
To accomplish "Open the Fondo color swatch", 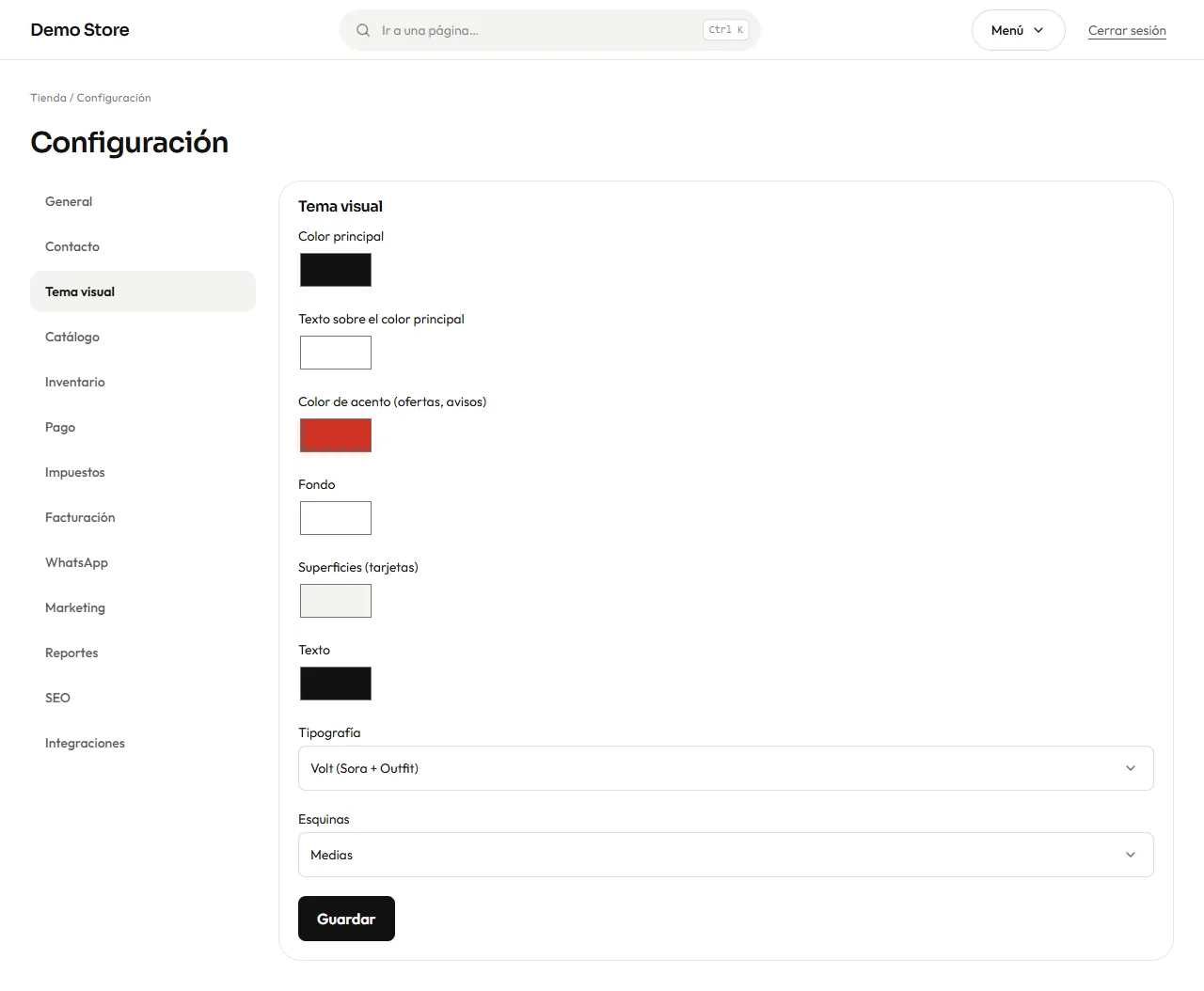I will tap(336, 518).
